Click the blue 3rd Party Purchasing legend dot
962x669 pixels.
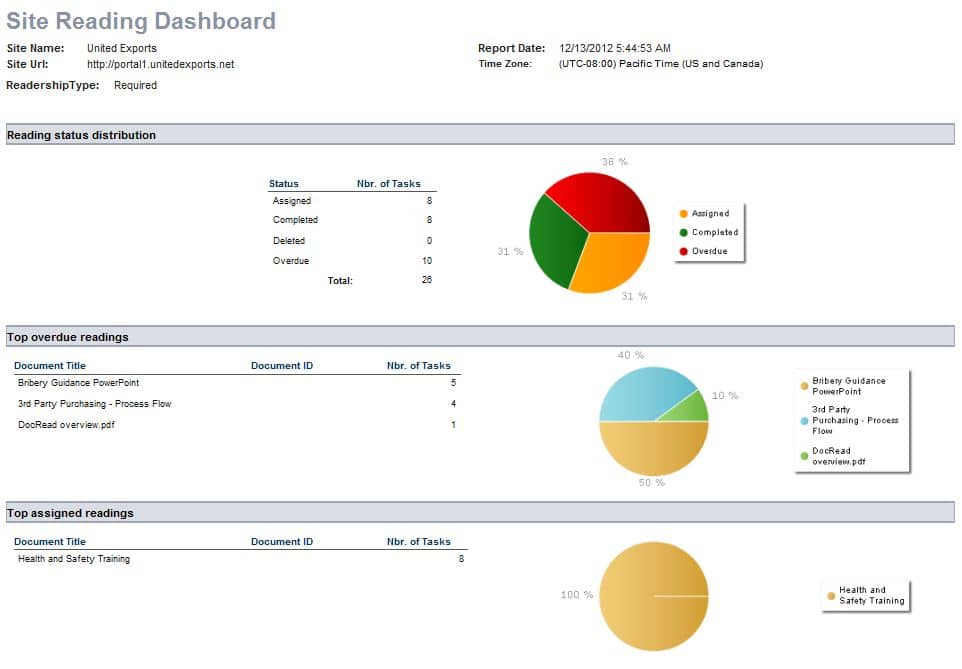[x=804, y=421]
